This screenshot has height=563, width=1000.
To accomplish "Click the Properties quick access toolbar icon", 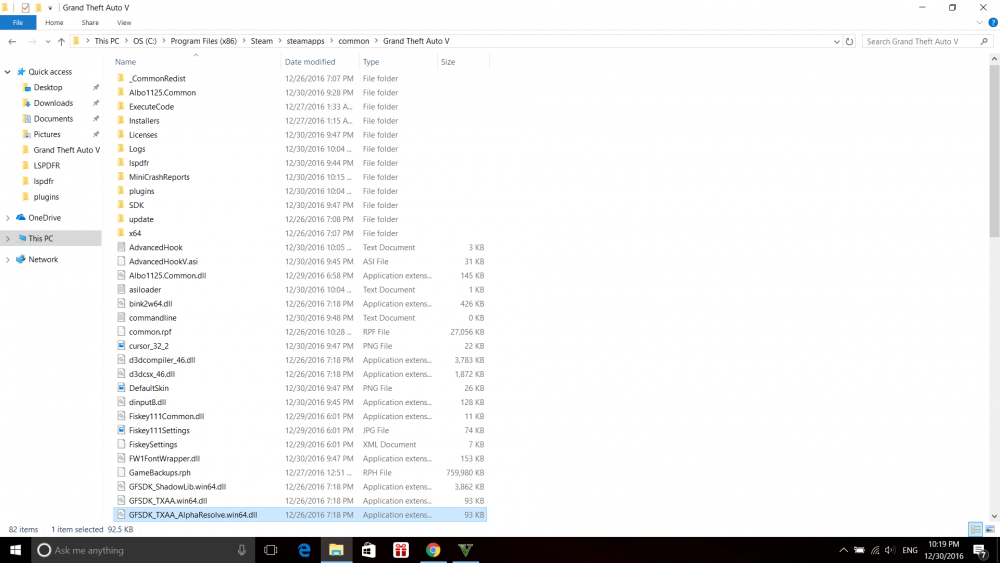I will (26, 8).
